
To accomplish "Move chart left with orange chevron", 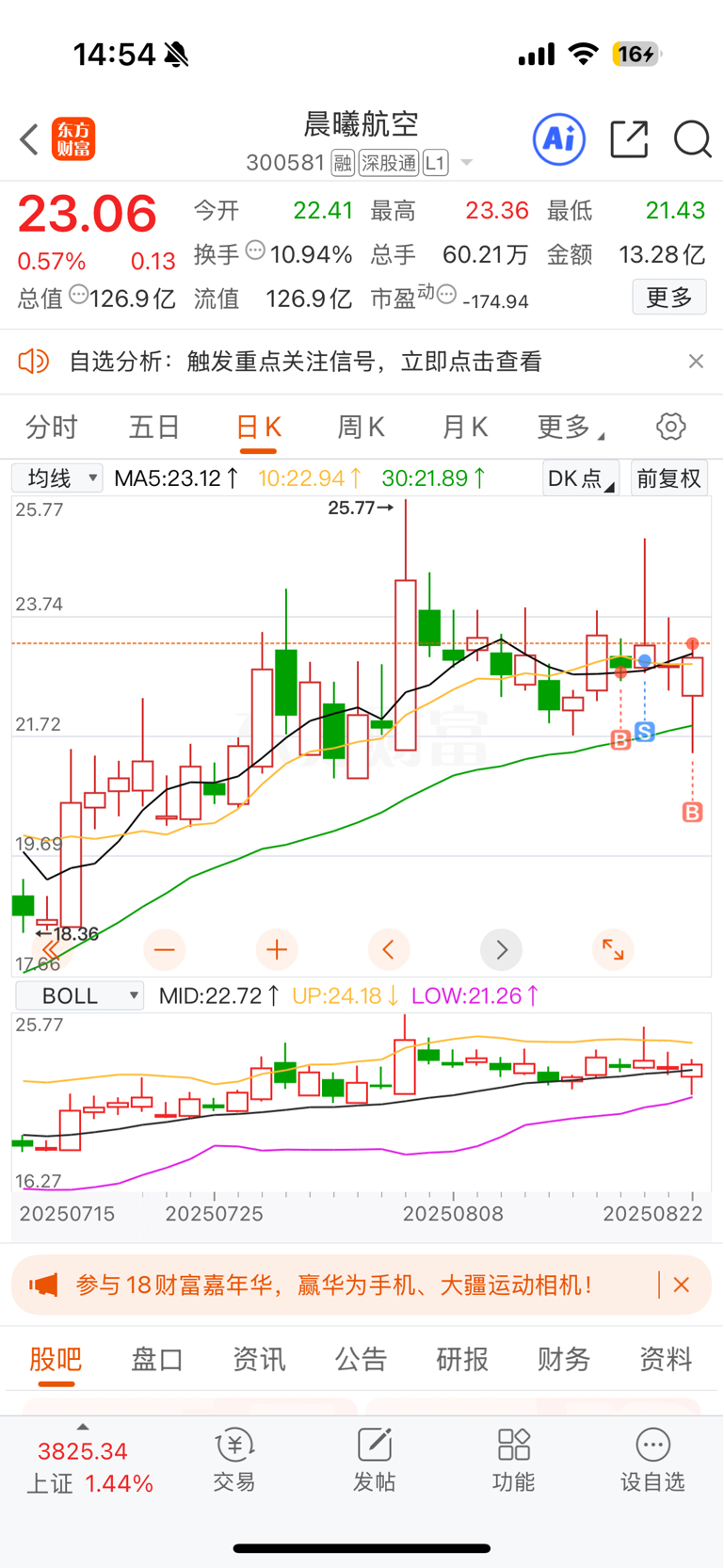I will (389, 950).
